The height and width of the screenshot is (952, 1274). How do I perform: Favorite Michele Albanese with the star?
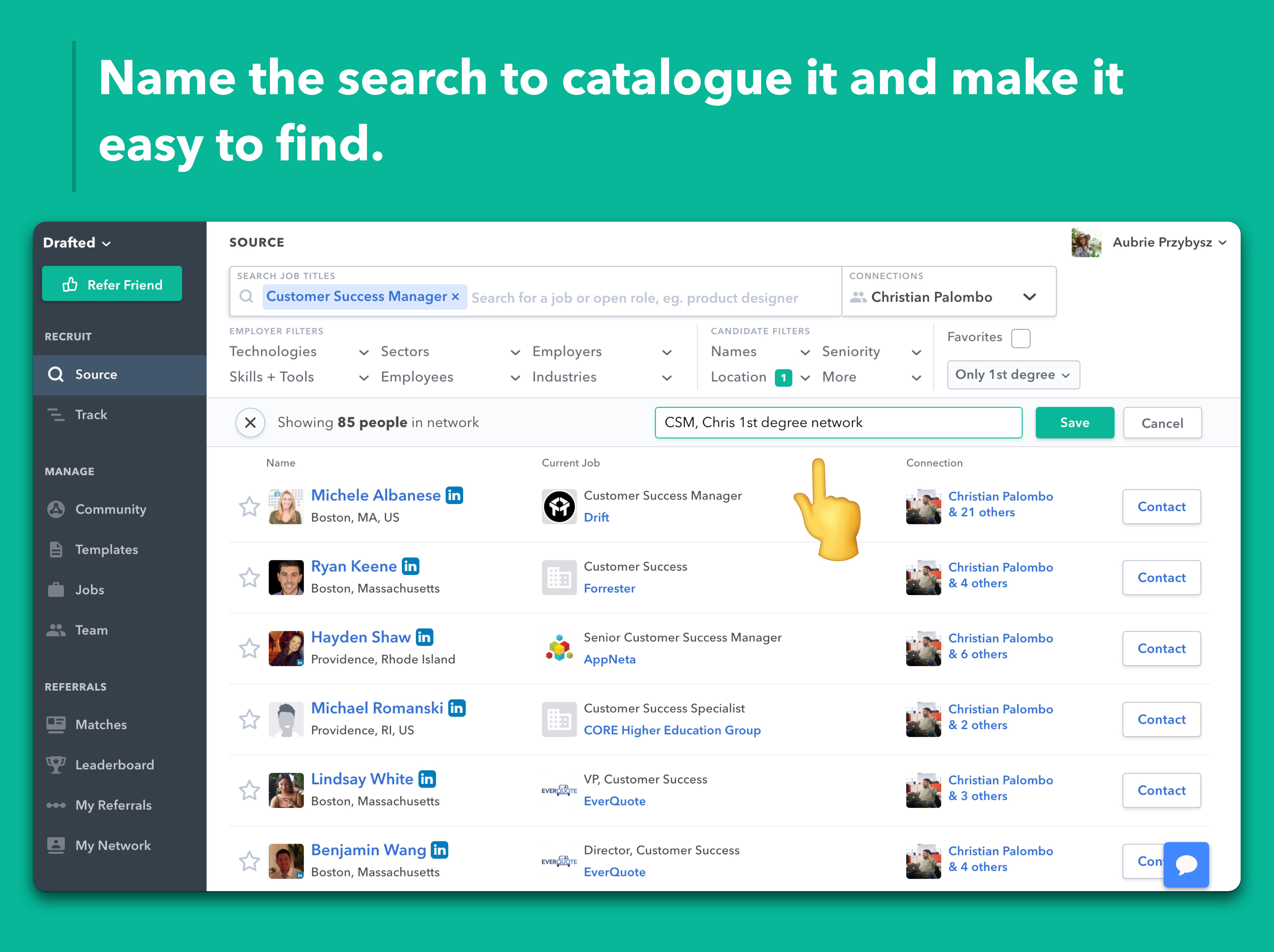tap(249, 507)
